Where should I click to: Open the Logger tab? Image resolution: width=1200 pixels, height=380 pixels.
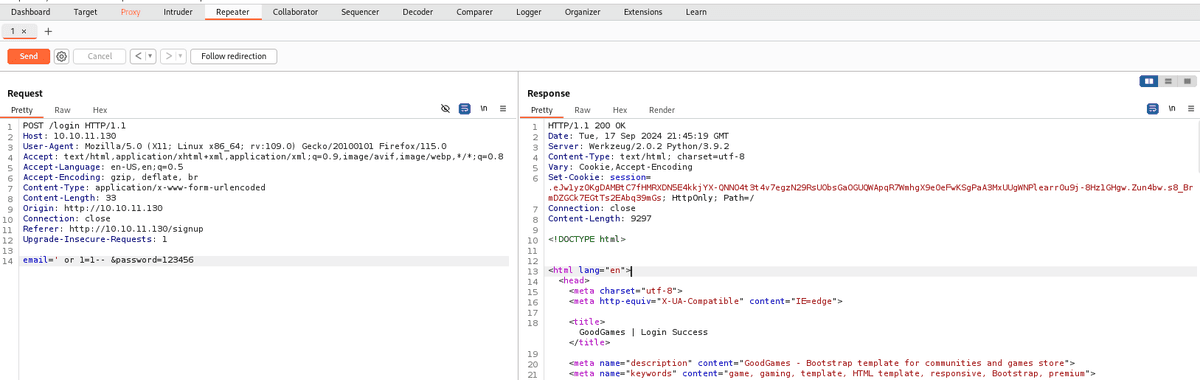pyautogui.click(x=528, y=11)
